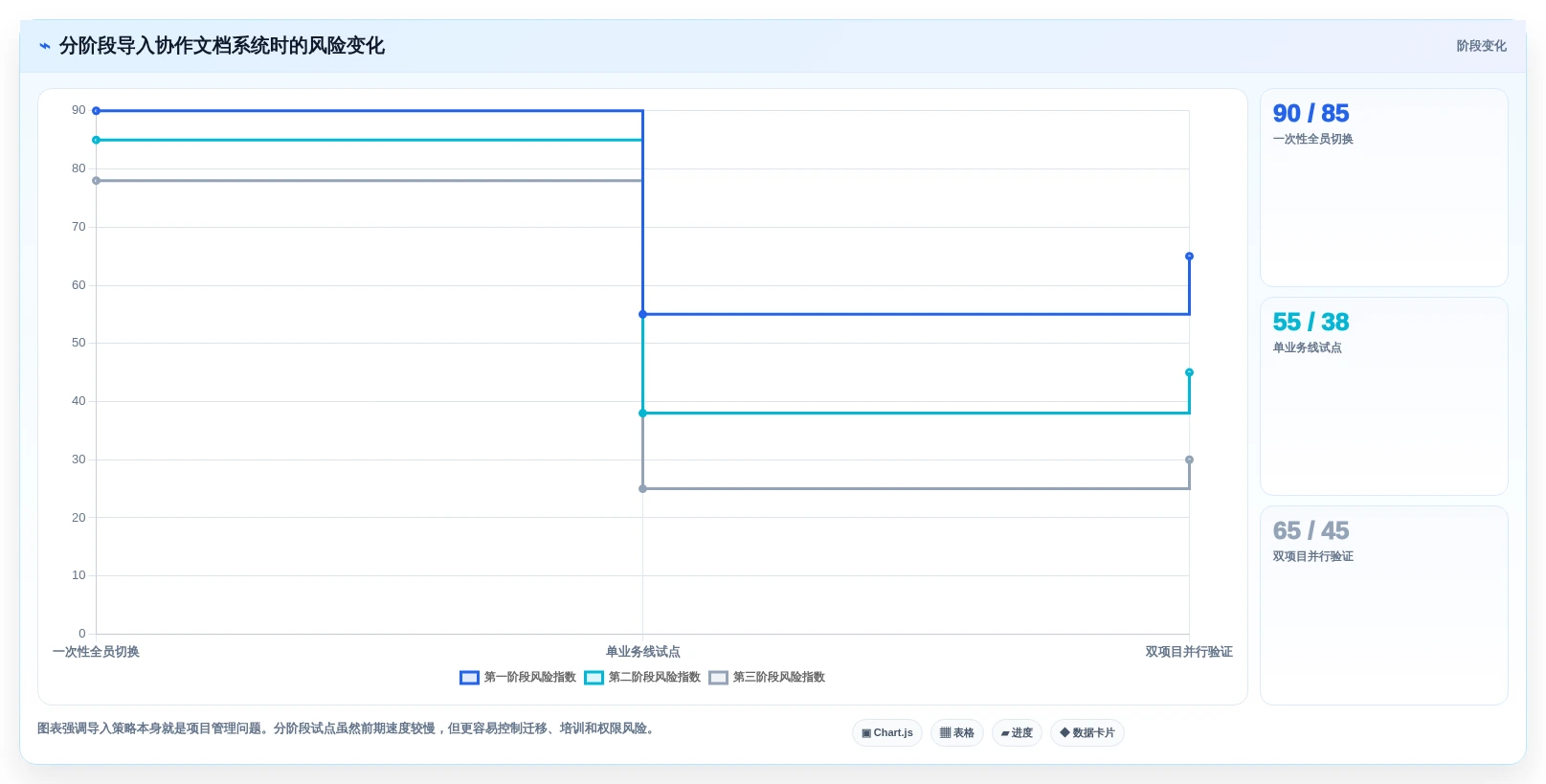Screen dimensions: 1546x784
Task: Click the 第一阶段风险指数 legend label
Action: (530, 678)
